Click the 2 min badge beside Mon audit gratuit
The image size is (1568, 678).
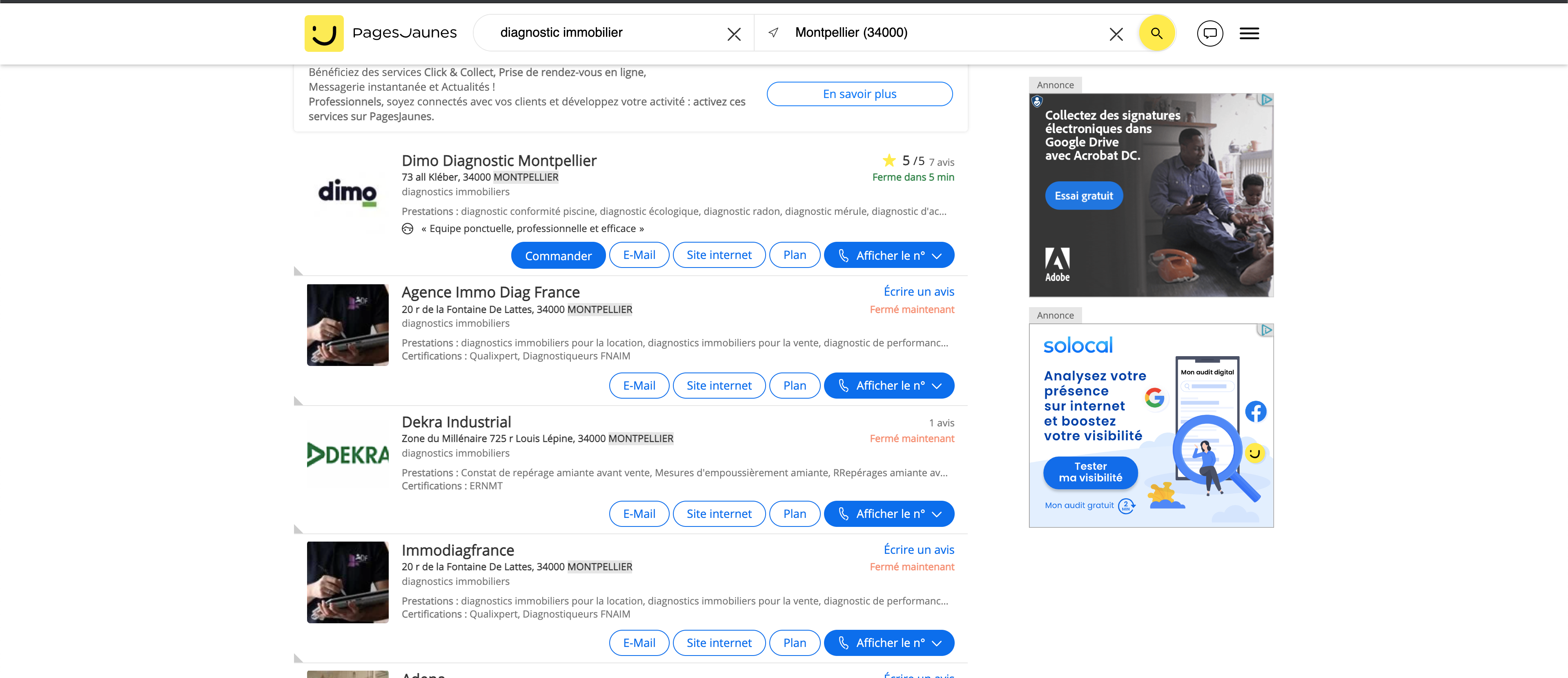pyautogui.click(x=1126, y=506)
